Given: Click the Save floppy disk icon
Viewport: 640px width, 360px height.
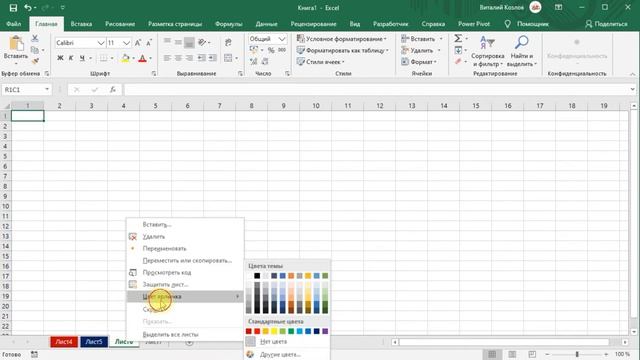Looking at the screenshot, I should coord(13,7).
